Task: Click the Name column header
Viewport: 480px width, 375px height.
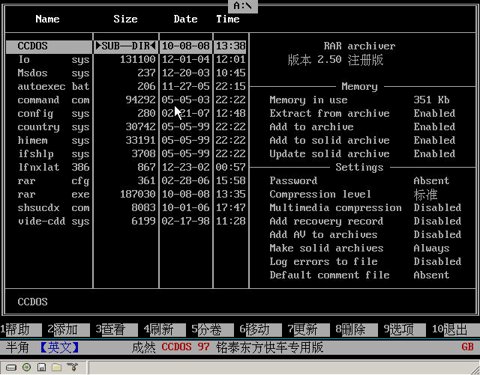Action: (x=47, y=19)
